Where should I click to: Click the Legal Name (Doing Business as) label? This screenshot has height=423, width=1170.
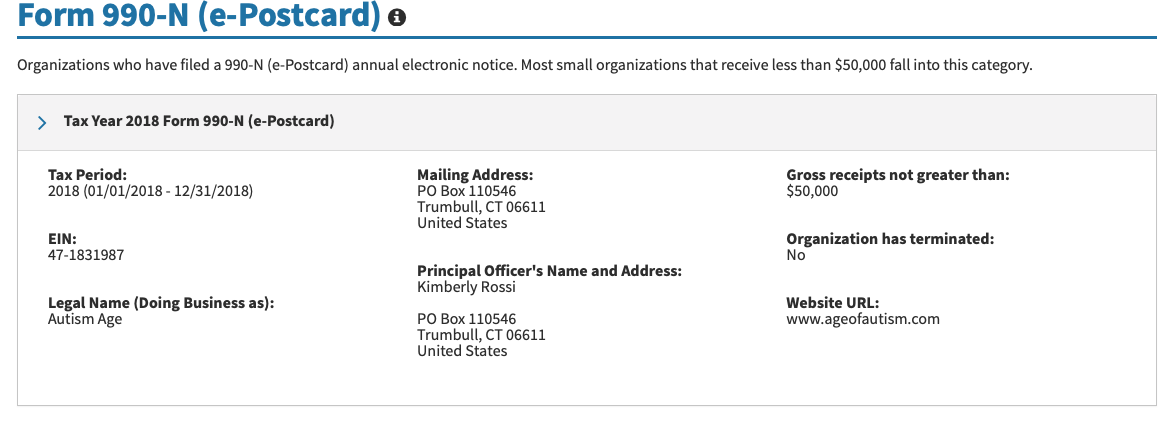(x=161, y=303)
